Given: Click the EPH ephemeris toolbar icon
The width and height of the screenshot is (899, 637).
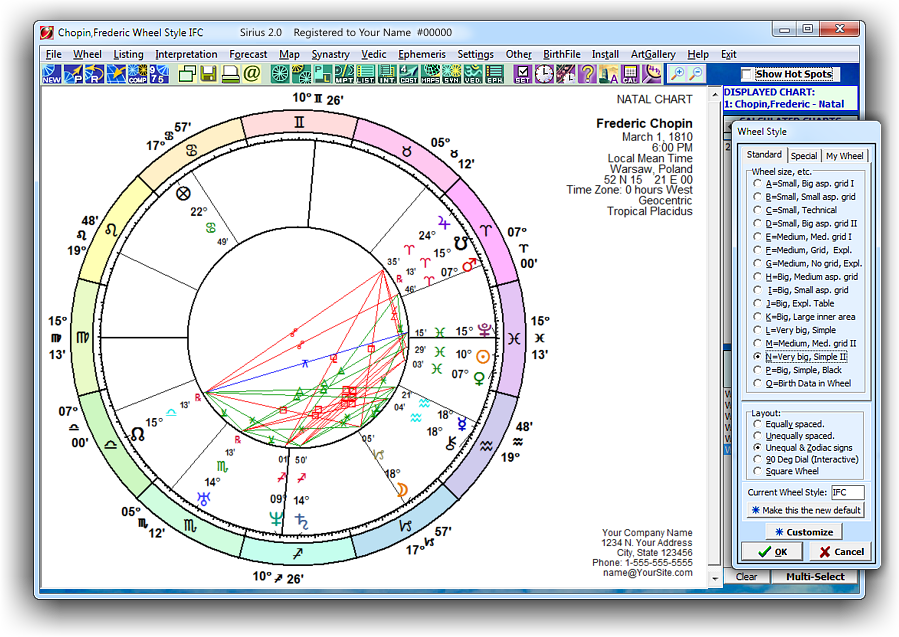Looking at the screenshot, I should (494, 74).
